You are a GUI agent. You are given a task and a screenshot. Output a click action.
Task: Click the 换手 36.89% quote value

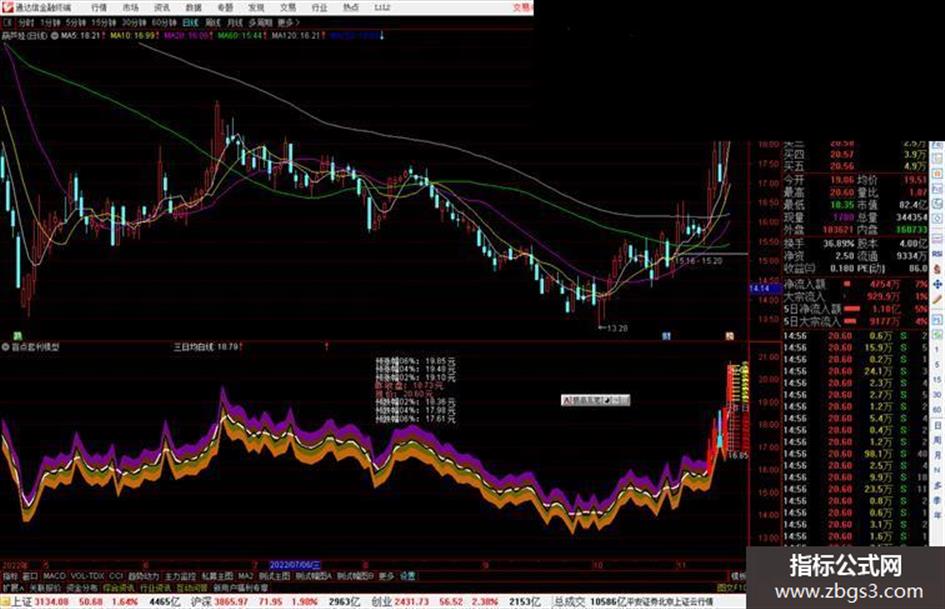tap(838, 243)
